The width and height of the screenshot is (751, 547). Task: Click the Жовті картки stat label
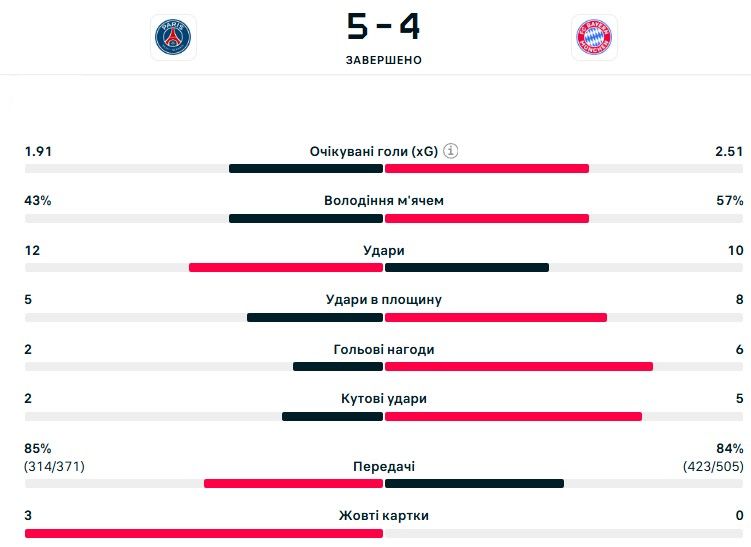384,516
